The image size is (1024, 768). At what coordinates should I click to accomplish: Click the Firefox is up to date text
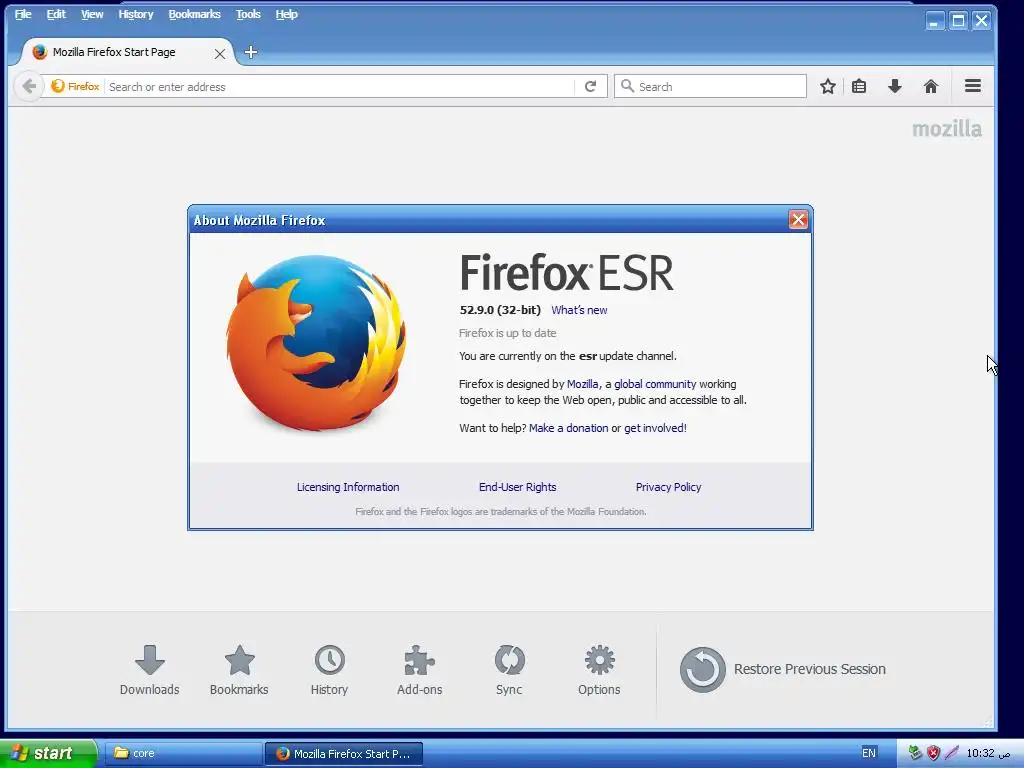[x=507, y=333]
